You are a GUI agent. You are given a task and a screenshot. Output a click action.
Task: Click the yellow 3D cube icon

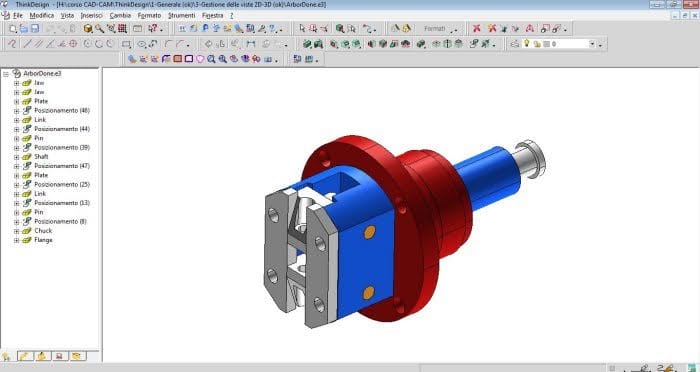[x=88, y=29]
